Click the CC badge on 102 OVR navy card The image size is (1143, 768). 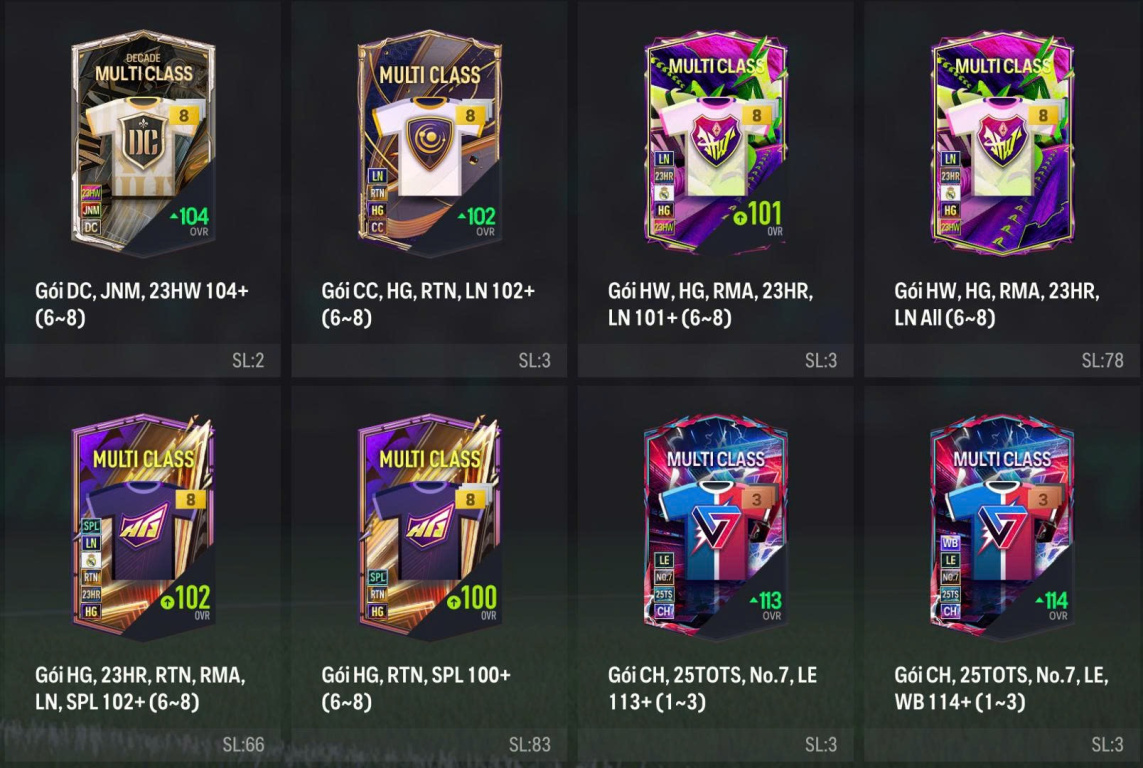pyautogui.click(x=377, y=227)
